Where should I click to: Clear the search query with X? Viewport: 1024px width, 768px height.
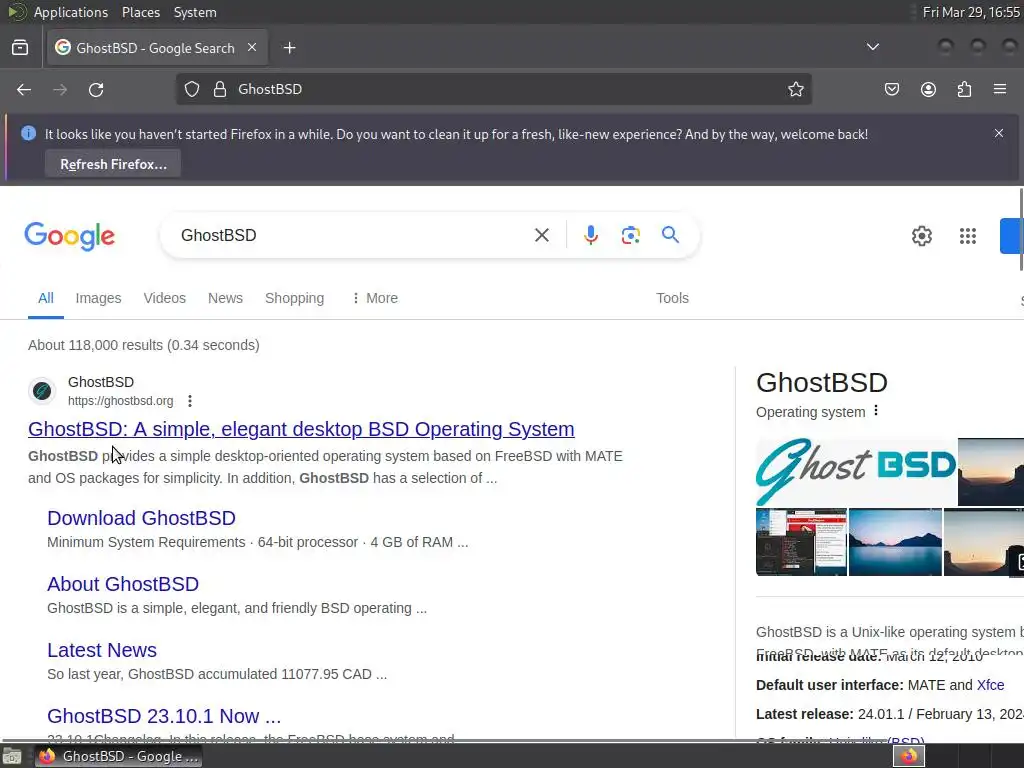(x=541, y=235)
